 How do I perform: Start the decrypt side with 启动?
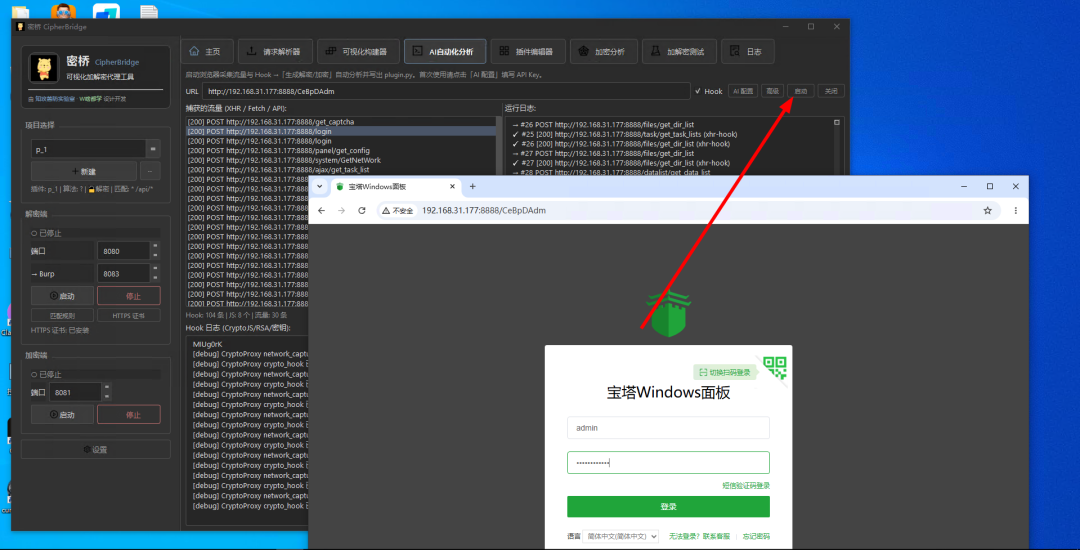click(62, 296)
